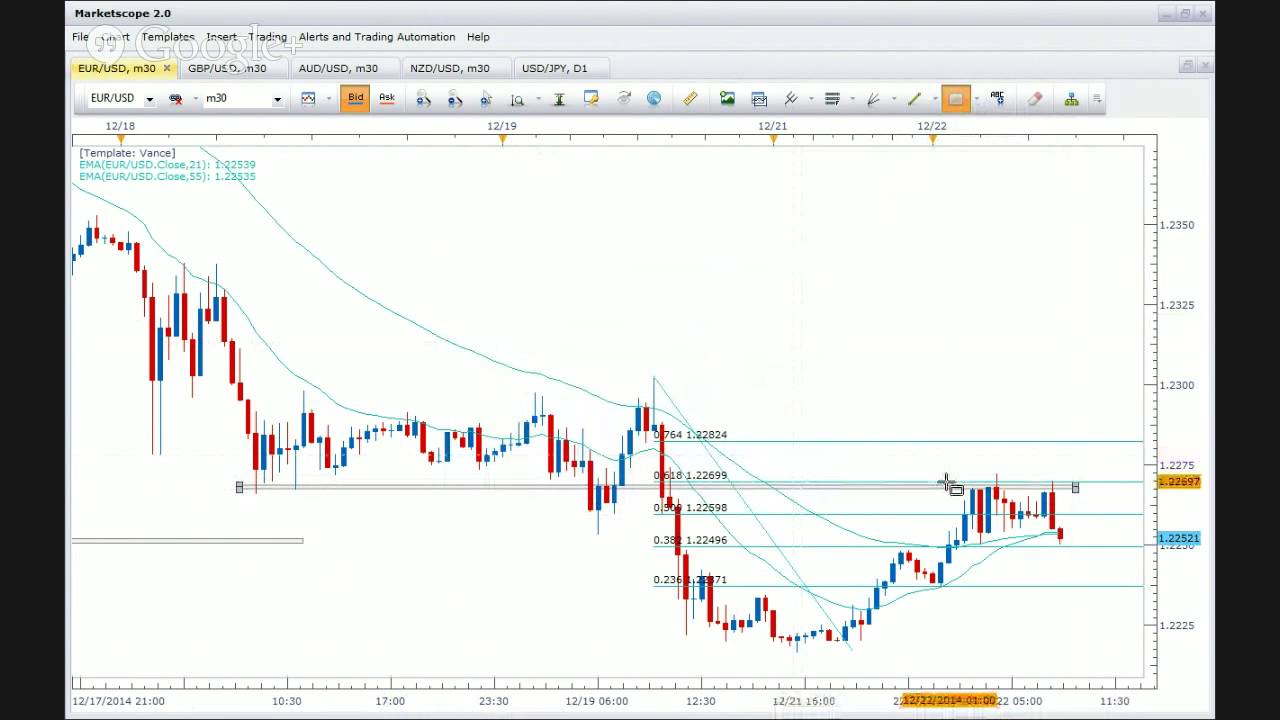Open the Insert menu
Image resolution: width=1280 pixels, height=720 pixels.
click(x=221, y=37)
